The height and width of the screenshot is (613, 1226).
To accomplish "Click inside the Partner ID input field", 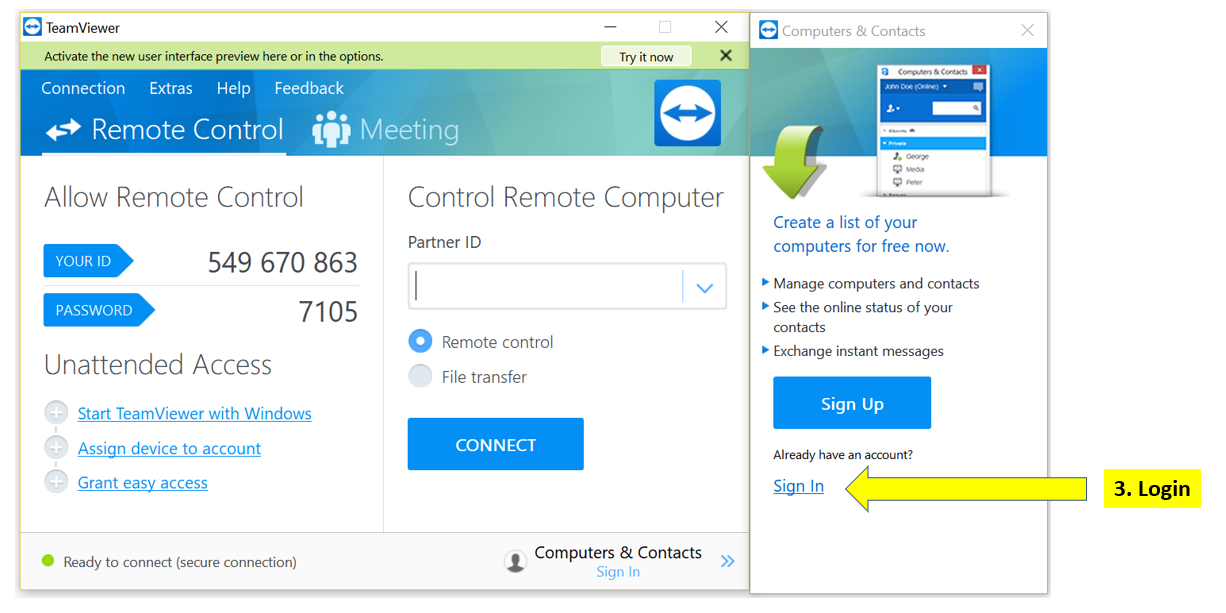I will 545,288.
